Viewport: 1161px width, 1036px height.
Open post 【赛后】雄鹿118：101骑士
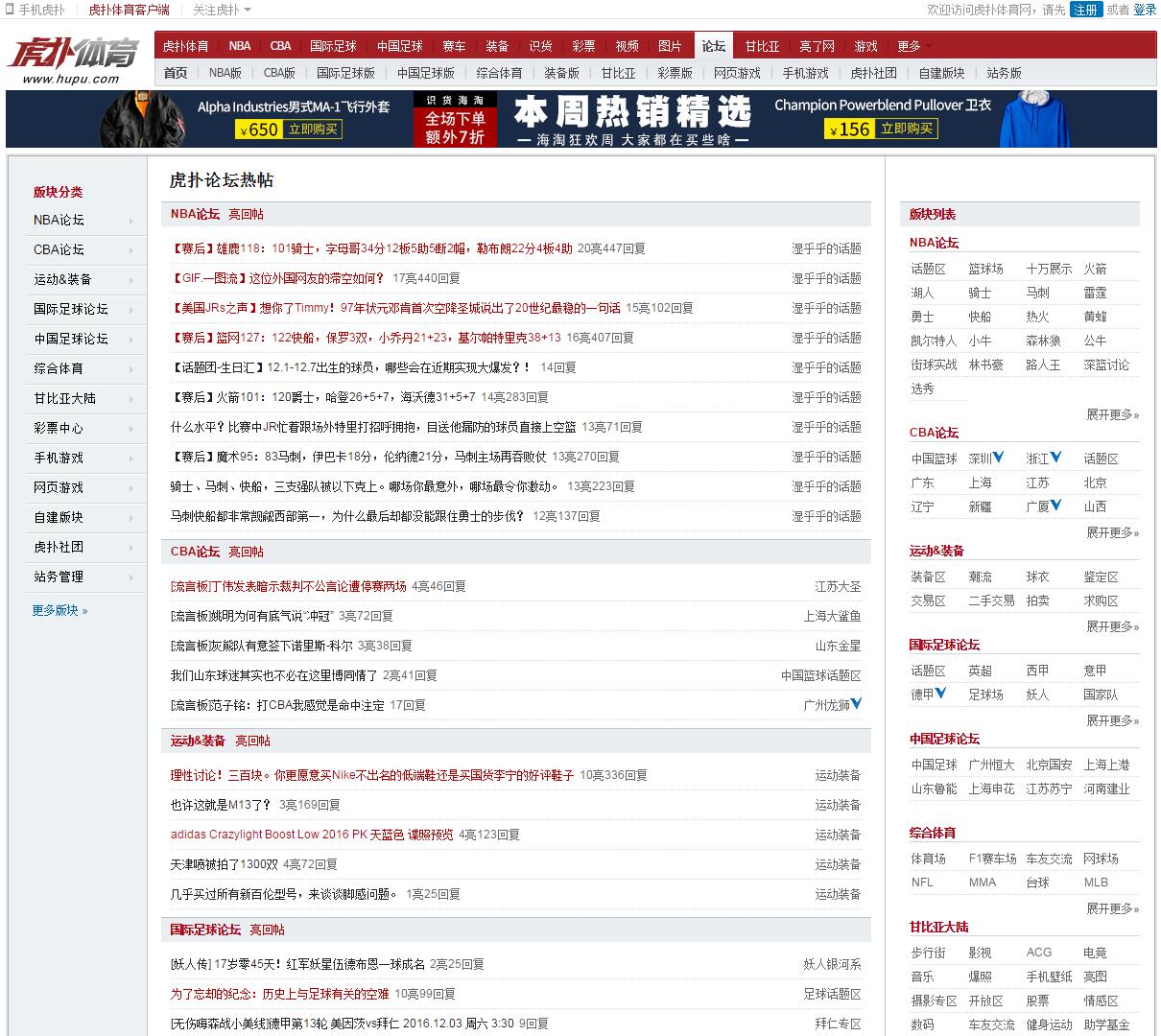coord(371,248)
